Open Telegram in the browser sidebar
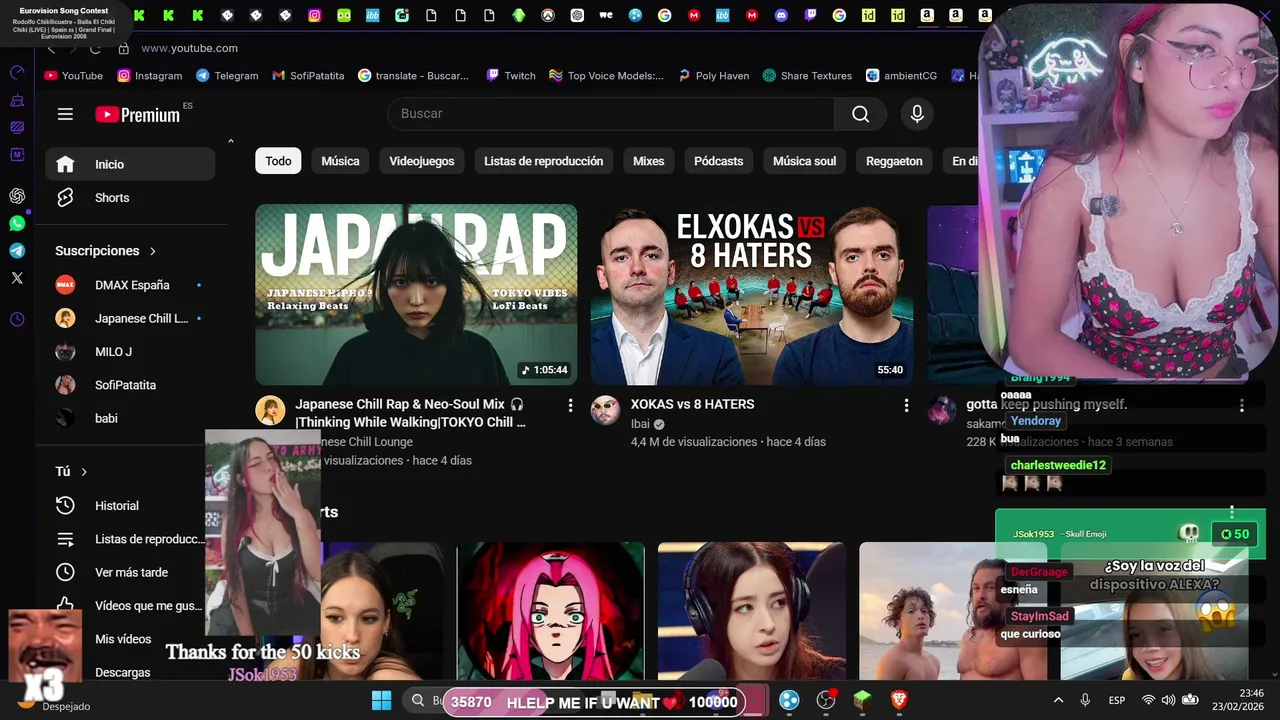1280x720 pixels. (x=17, y=251)
